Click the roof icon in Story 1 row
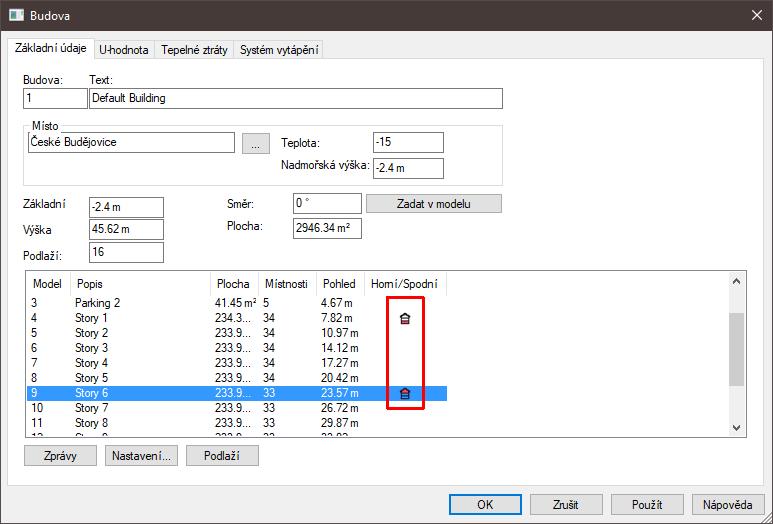This screenshot has height=524, width=773. point(405,318)
